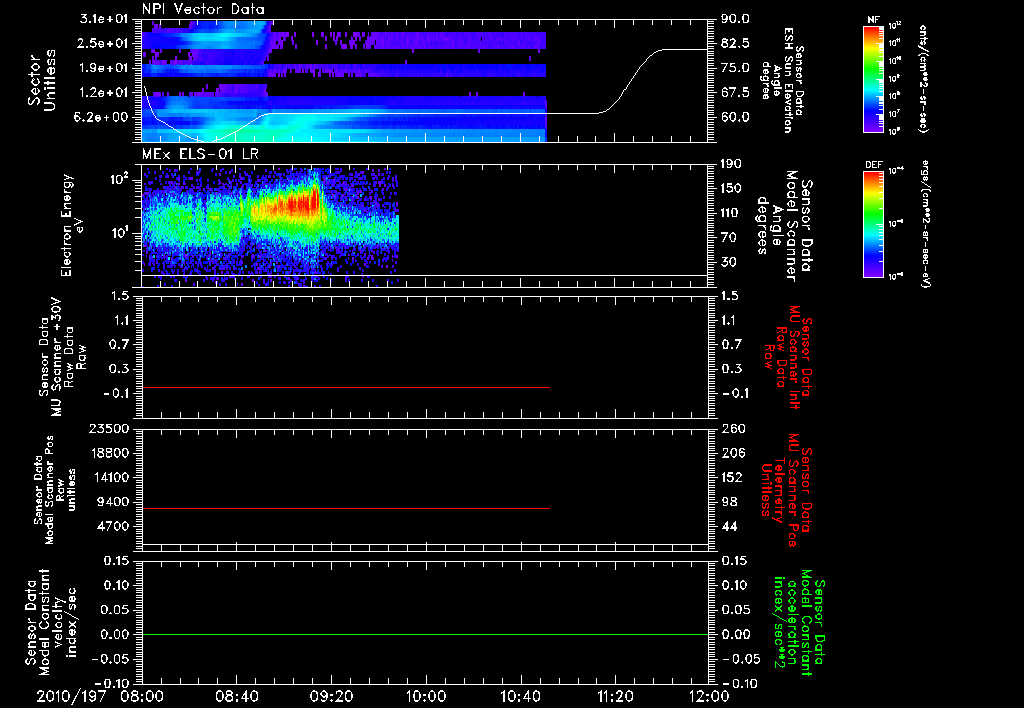This screenshot has height=708, width=1024.
Task: Click the red line in Scanner Pos plot
Action: (x=345, y=508)
